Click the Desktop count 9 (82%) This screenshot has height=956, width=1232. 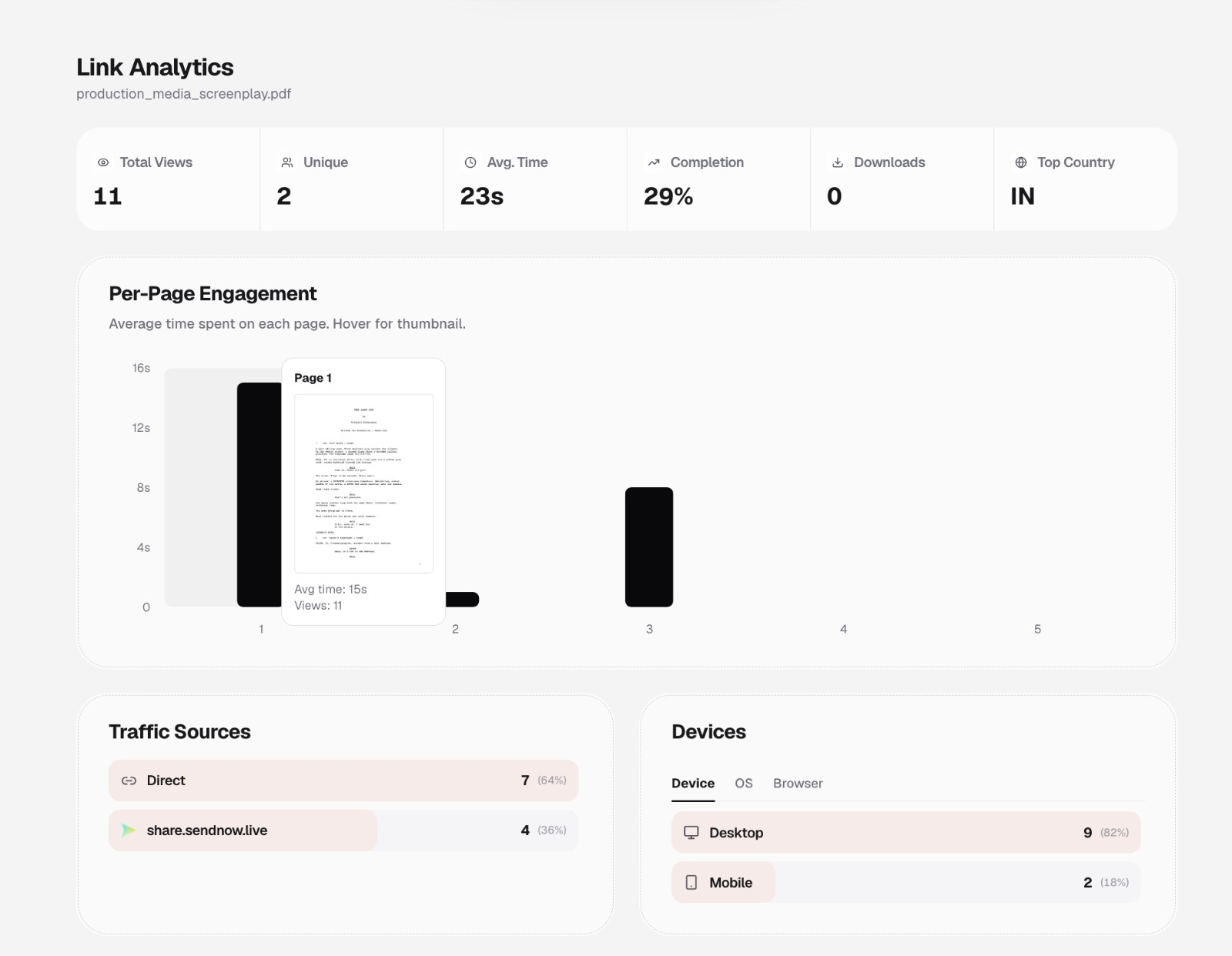click(1106, 833)
